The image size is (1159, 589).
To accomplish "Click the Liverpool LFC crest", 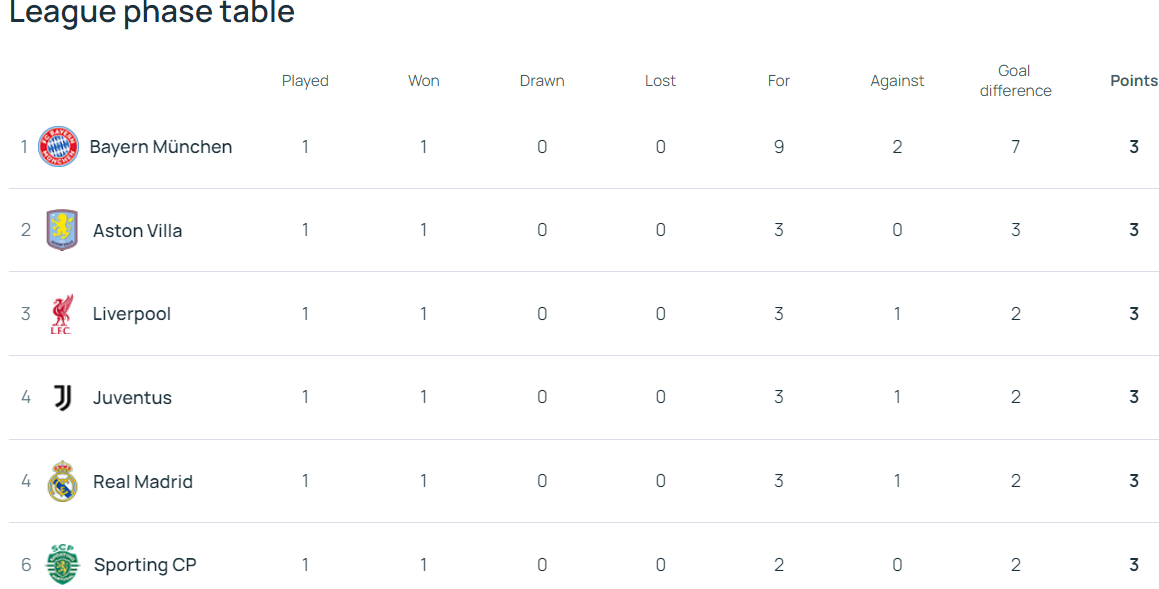I will point(61,314).
